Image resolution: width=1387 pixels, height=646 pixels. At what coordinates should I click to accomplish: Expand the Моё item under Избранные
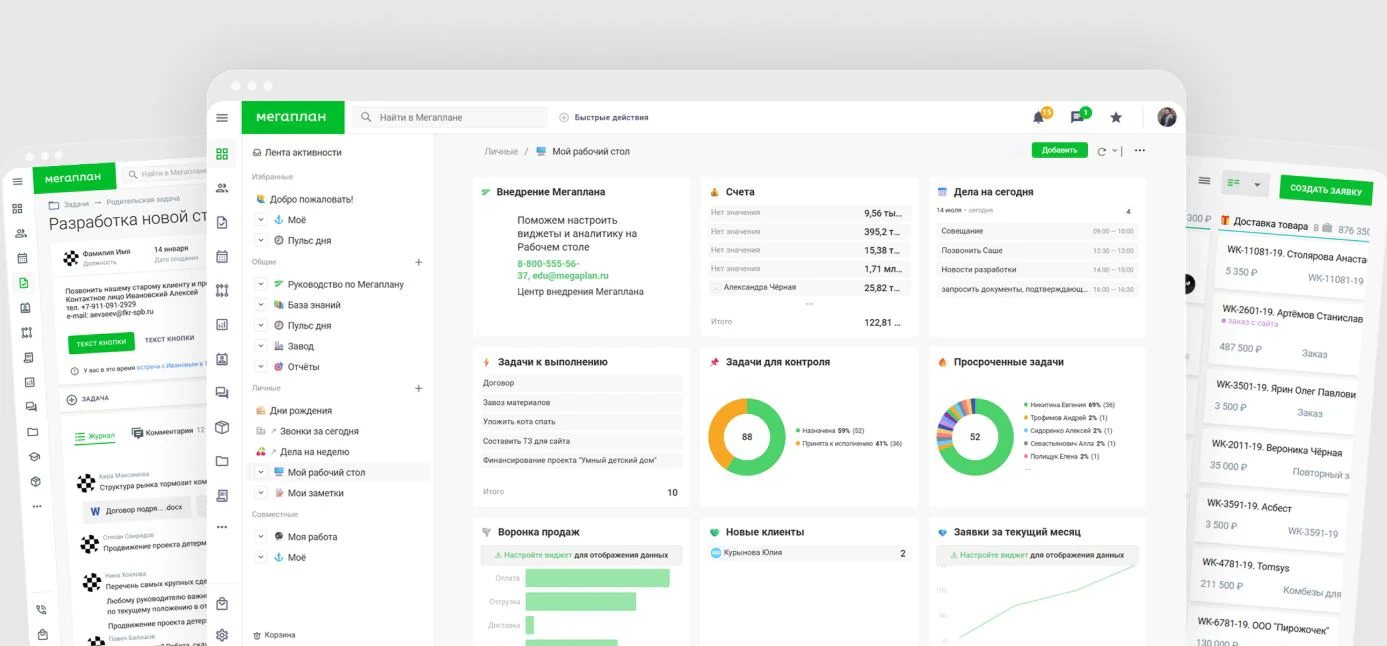261,220
